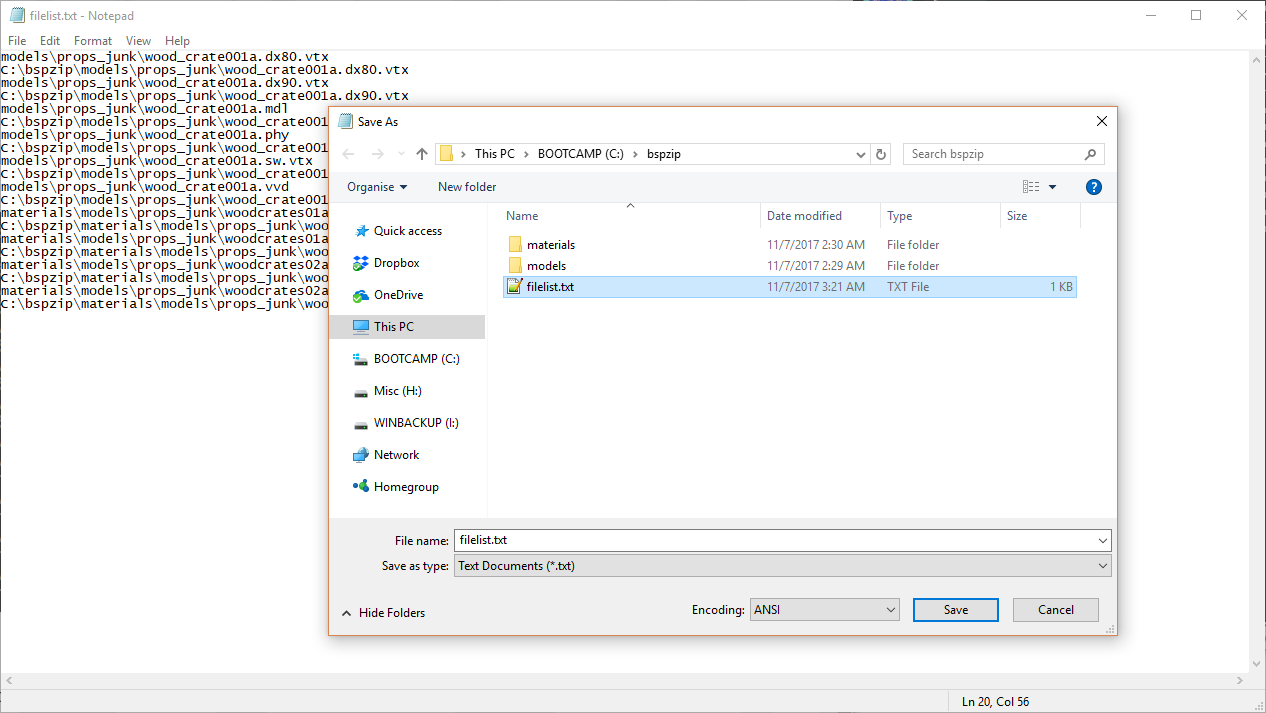This screenshot has height=713, width=1266.
Task: Click the models folder icon
Action: [515, 265]
